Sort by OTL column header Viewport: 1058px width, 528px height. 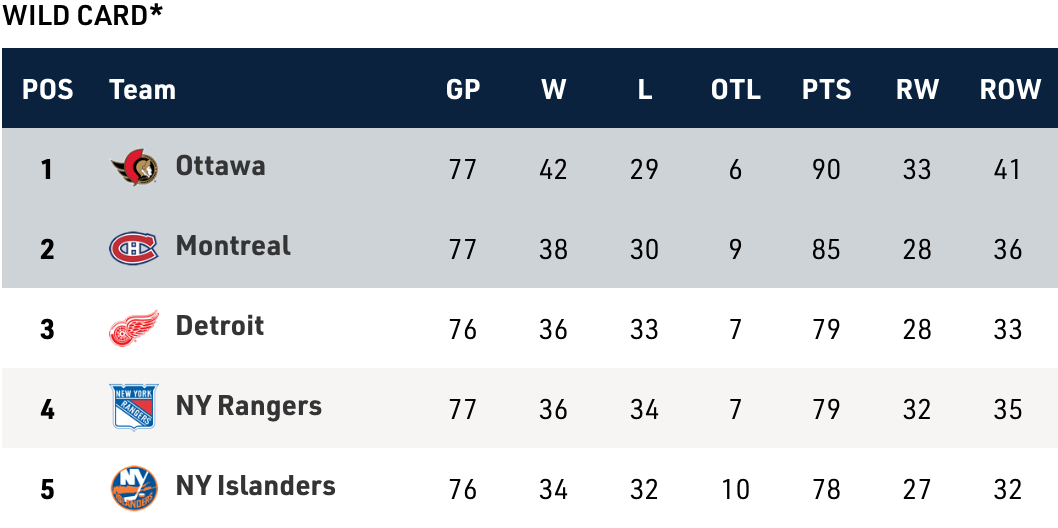735,90
